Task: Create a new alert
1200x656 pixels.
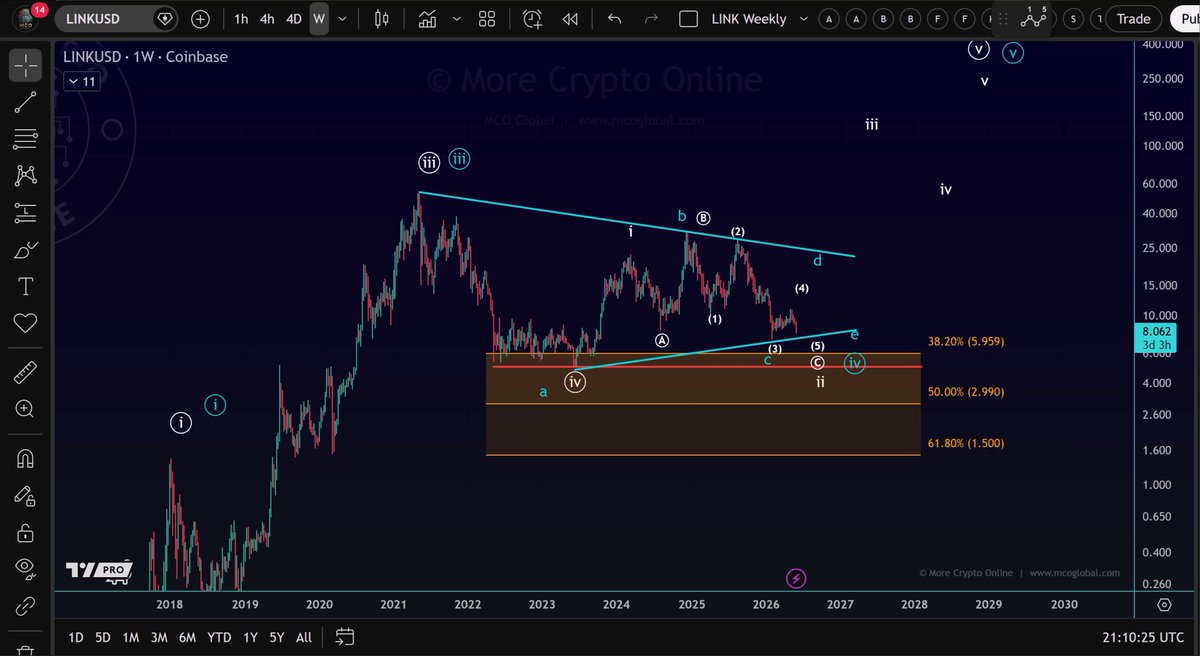Action: [532, 19]
